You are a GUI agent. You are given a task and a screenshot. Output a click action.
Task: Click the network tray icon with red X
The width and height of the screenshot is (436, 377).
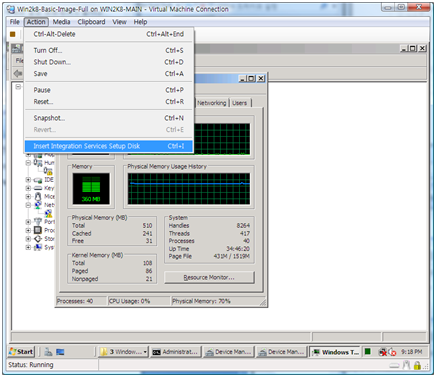pyautogui.click(x=382, y=352)
